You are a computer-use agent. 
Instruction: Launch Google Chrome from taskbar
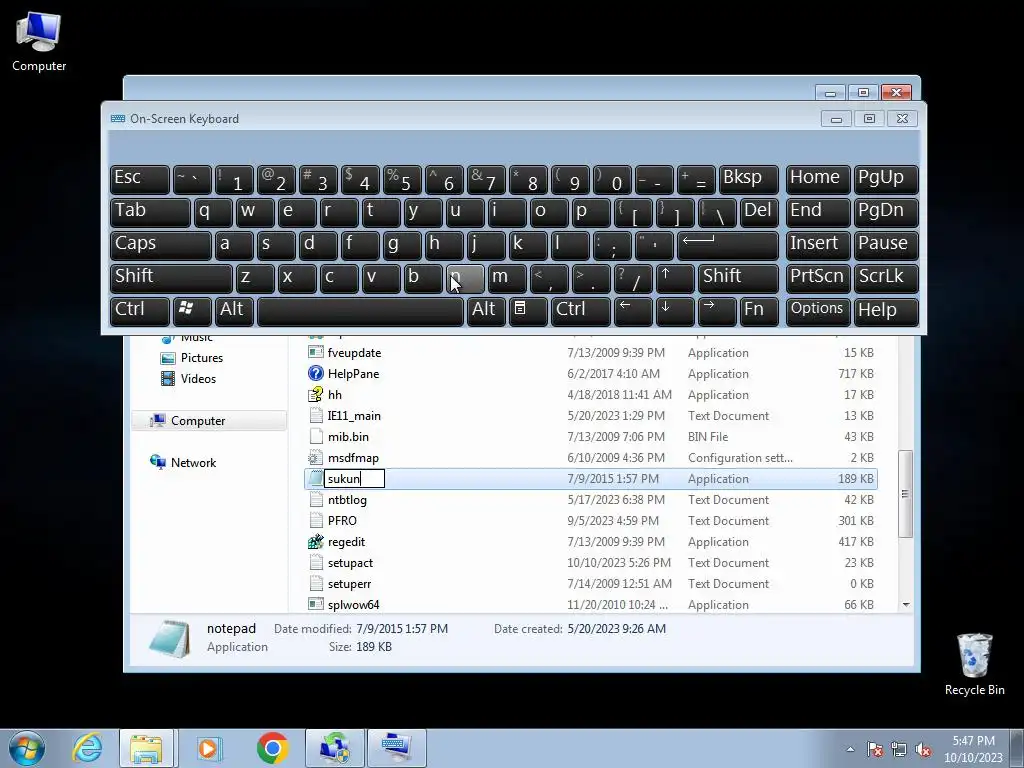tap(273, 748)
